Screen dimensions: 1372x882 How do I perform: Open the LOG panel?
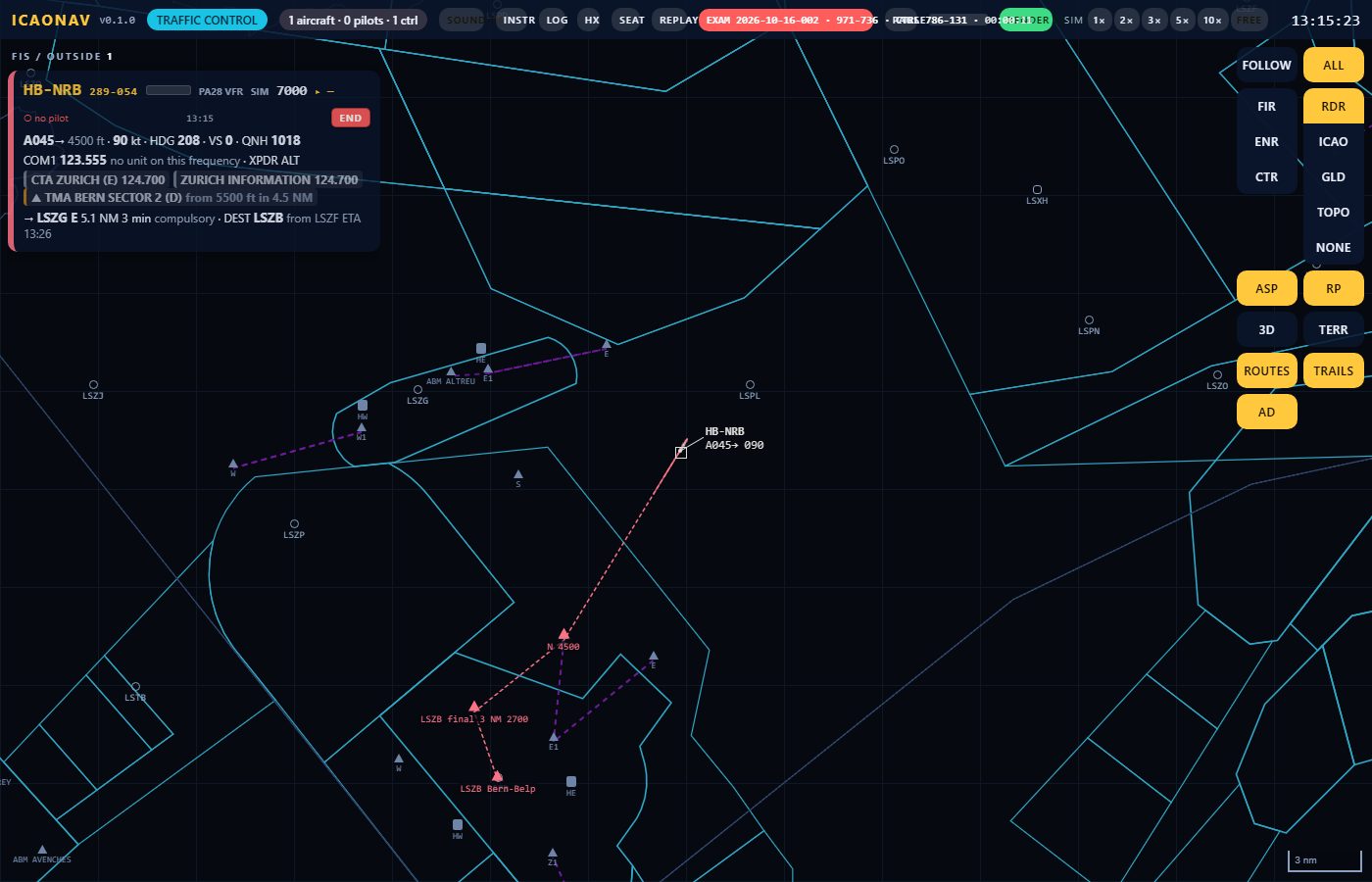click(x=557, y=20)
